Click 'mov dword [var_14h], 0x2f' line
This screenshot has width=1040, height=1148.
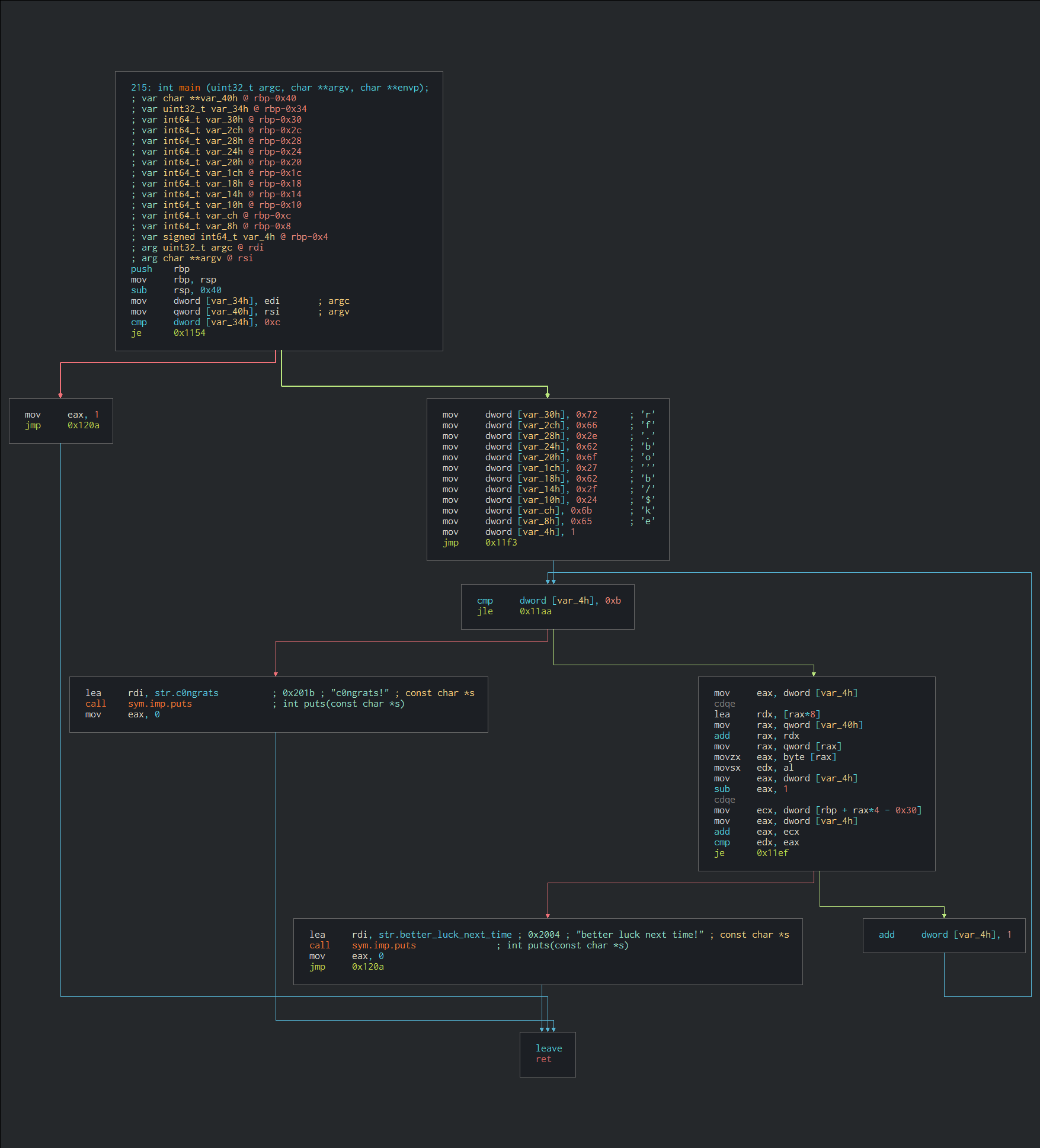[x=520, y=489]
